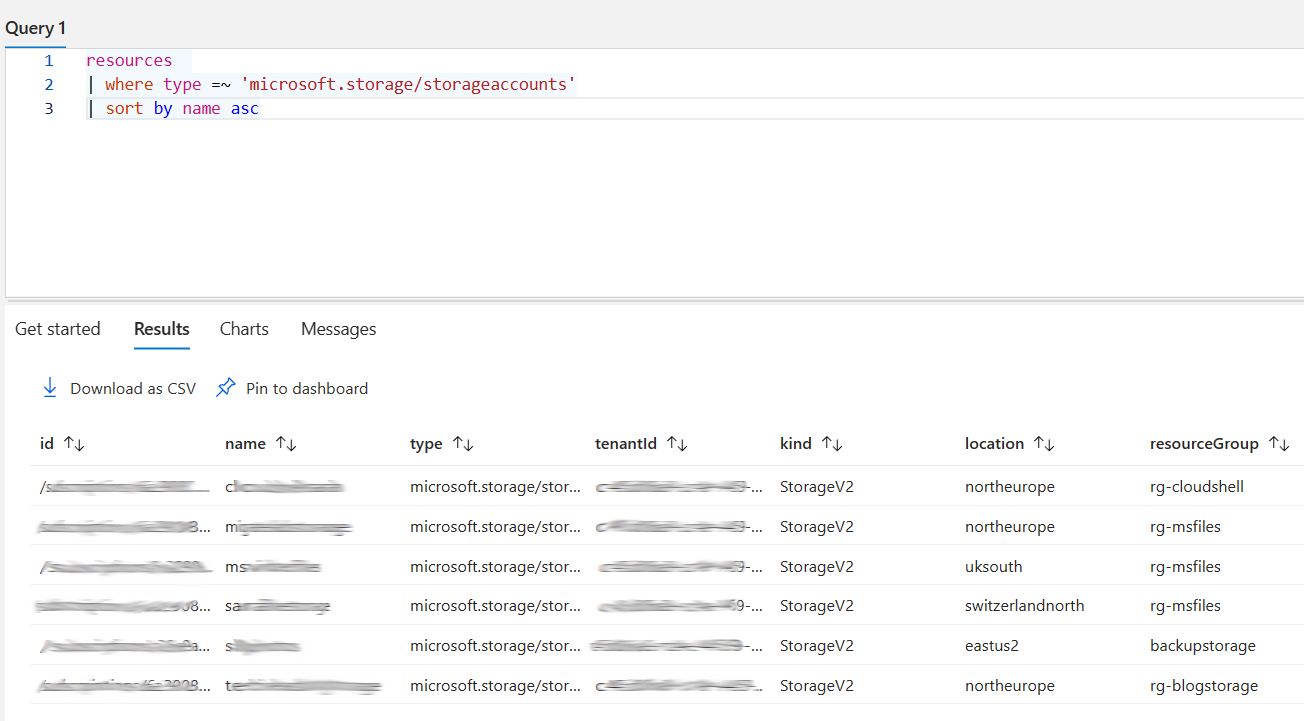Select the rg-cloudshell storage account row

pos(650,486)
